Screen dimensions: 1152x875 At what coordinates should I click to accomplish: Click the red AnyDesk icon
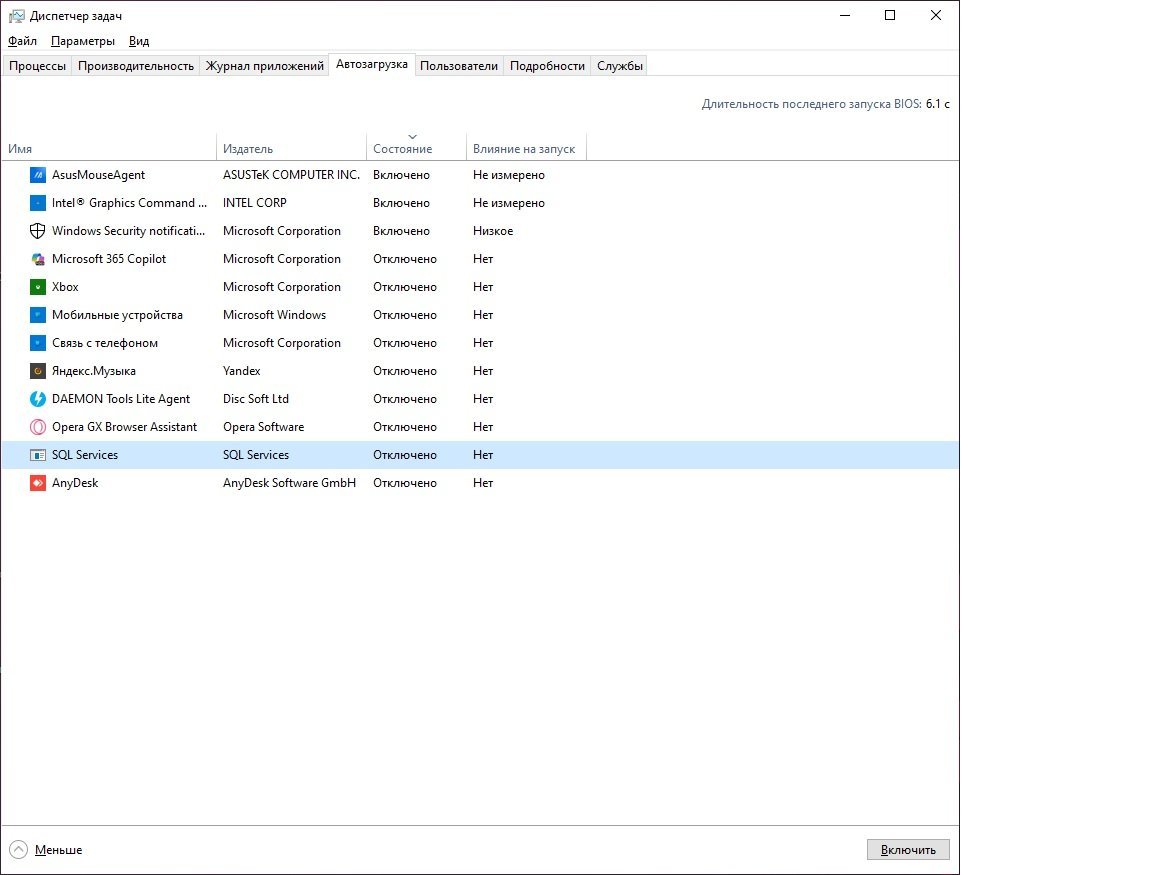(x=38, y=483)
